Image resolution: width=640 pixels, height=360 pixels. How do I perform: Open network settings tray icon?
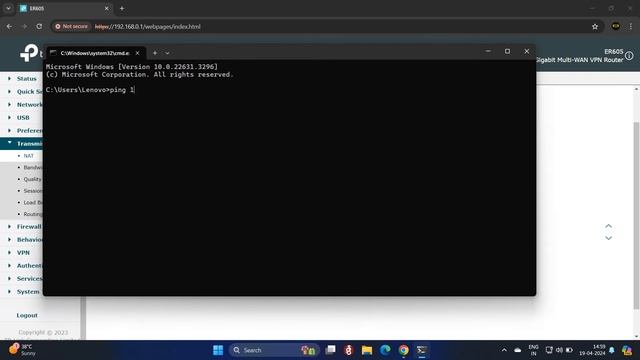point(549,350)
